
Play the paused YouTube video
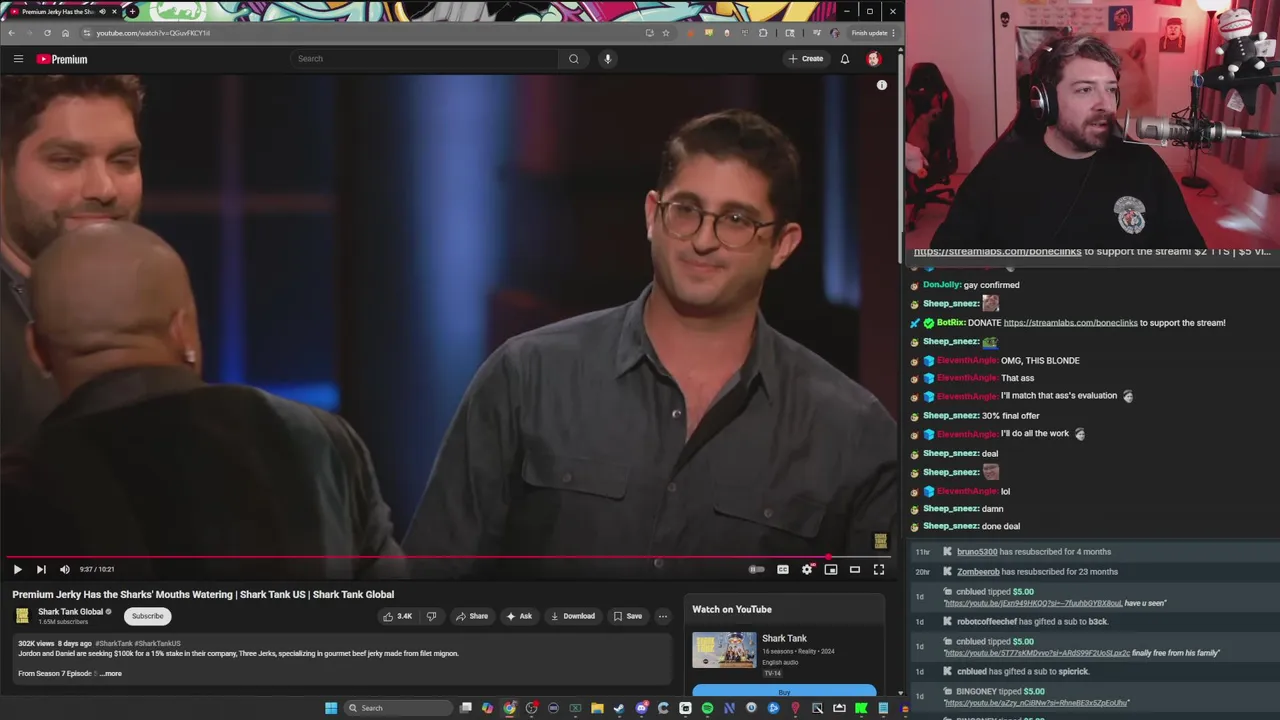17,569
